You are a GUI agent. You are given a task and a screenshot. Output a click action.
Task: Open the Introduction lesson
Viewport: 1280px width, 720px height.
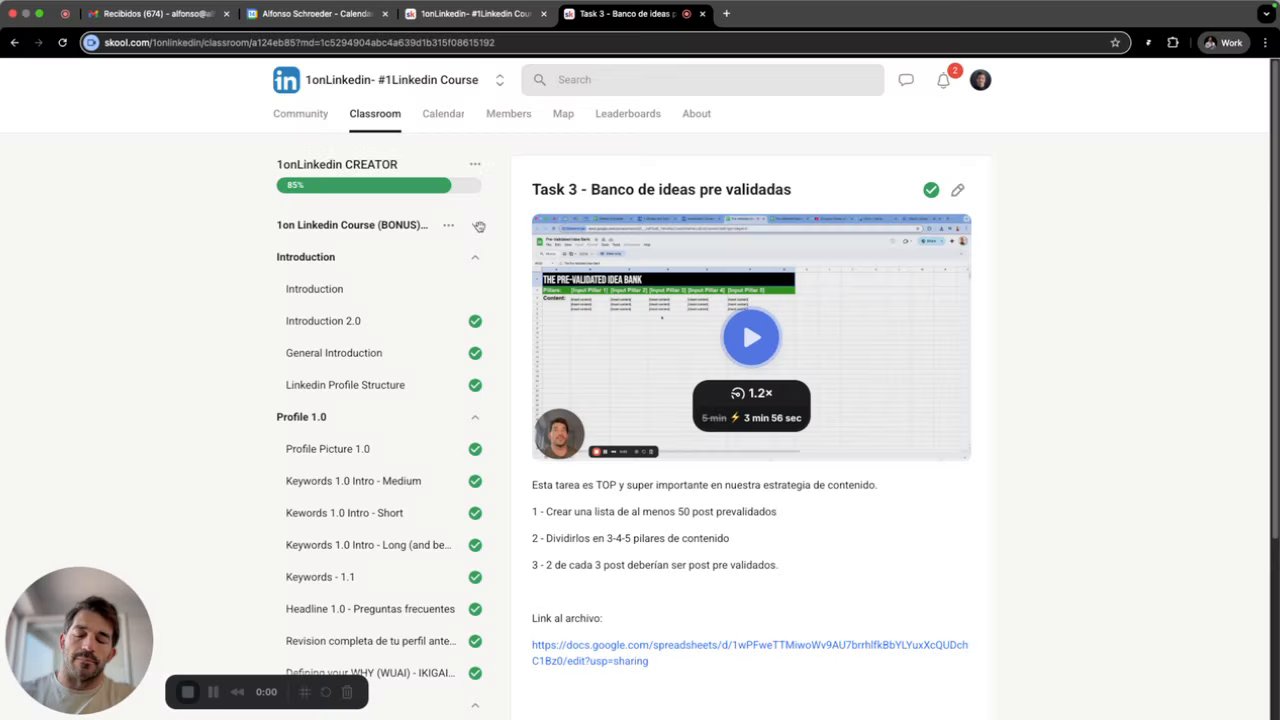[314, 289]
